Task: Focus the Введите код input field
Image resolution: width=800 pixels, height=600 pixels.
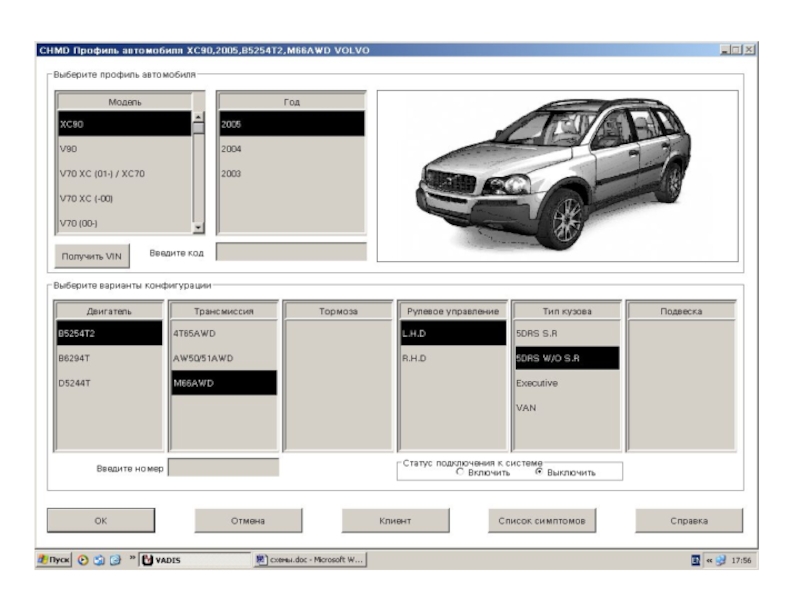Action: (291, 252)
